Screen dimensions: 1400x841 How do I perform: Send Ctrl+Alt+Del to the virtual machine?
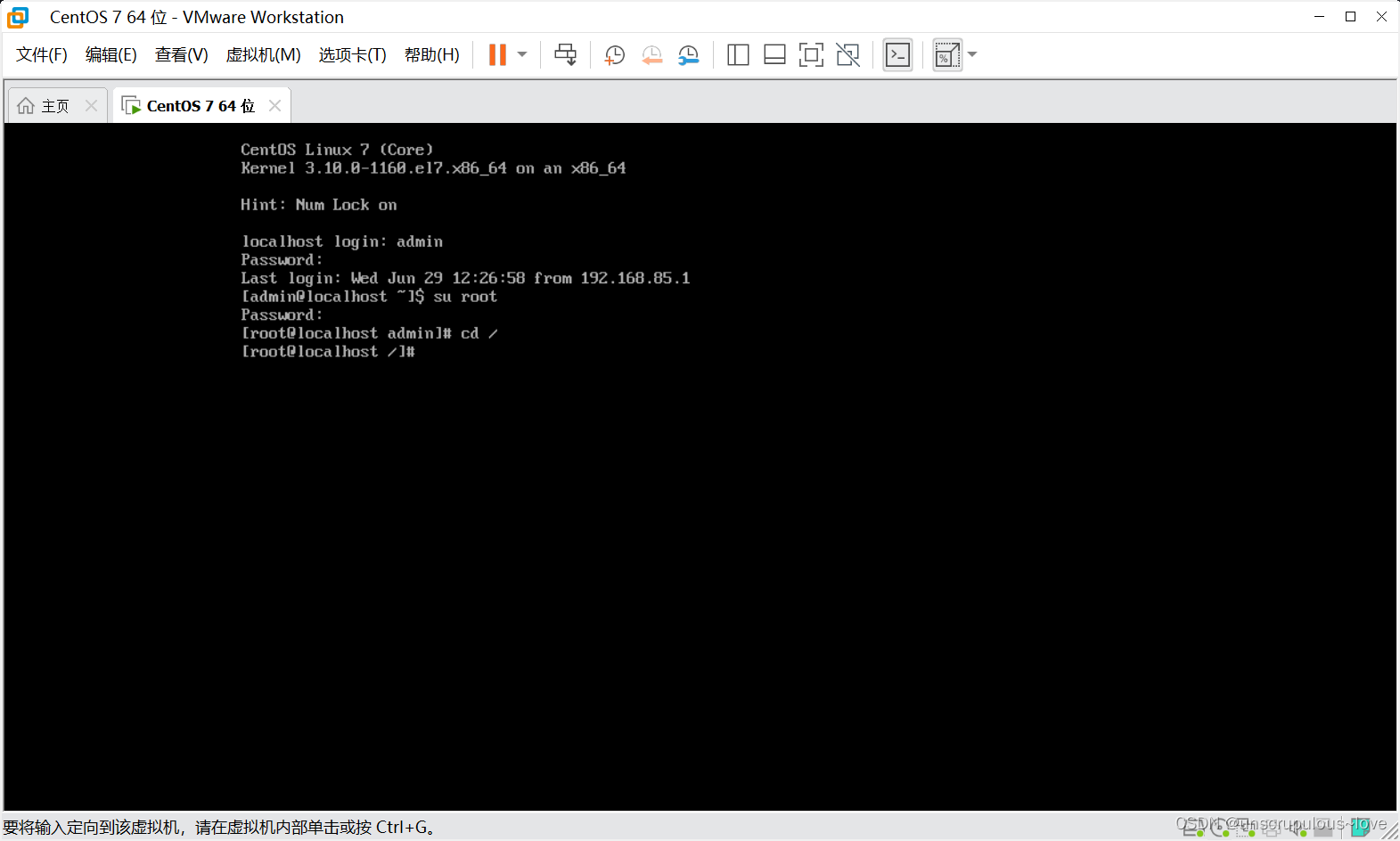tap(565, 54)
